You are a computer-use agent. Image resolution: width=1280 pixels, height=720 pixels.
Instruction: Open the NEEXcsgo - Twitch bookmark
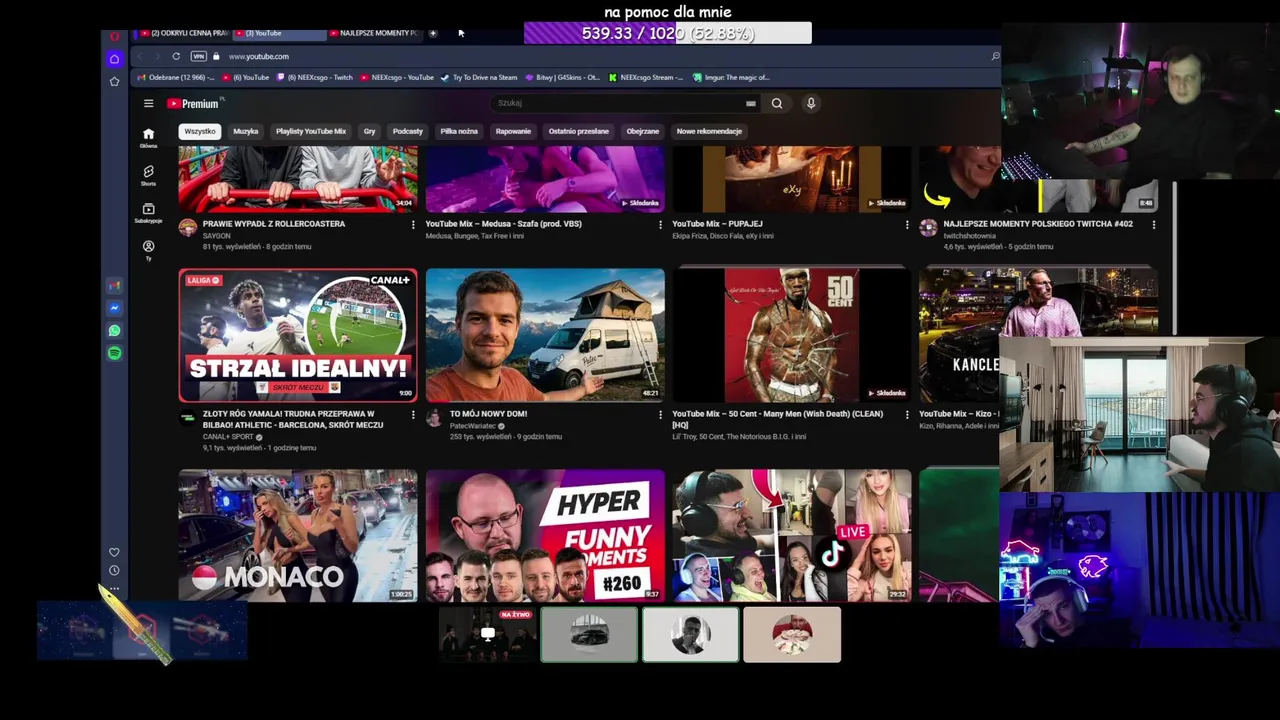pyautogui.click(x=317, y=77)
